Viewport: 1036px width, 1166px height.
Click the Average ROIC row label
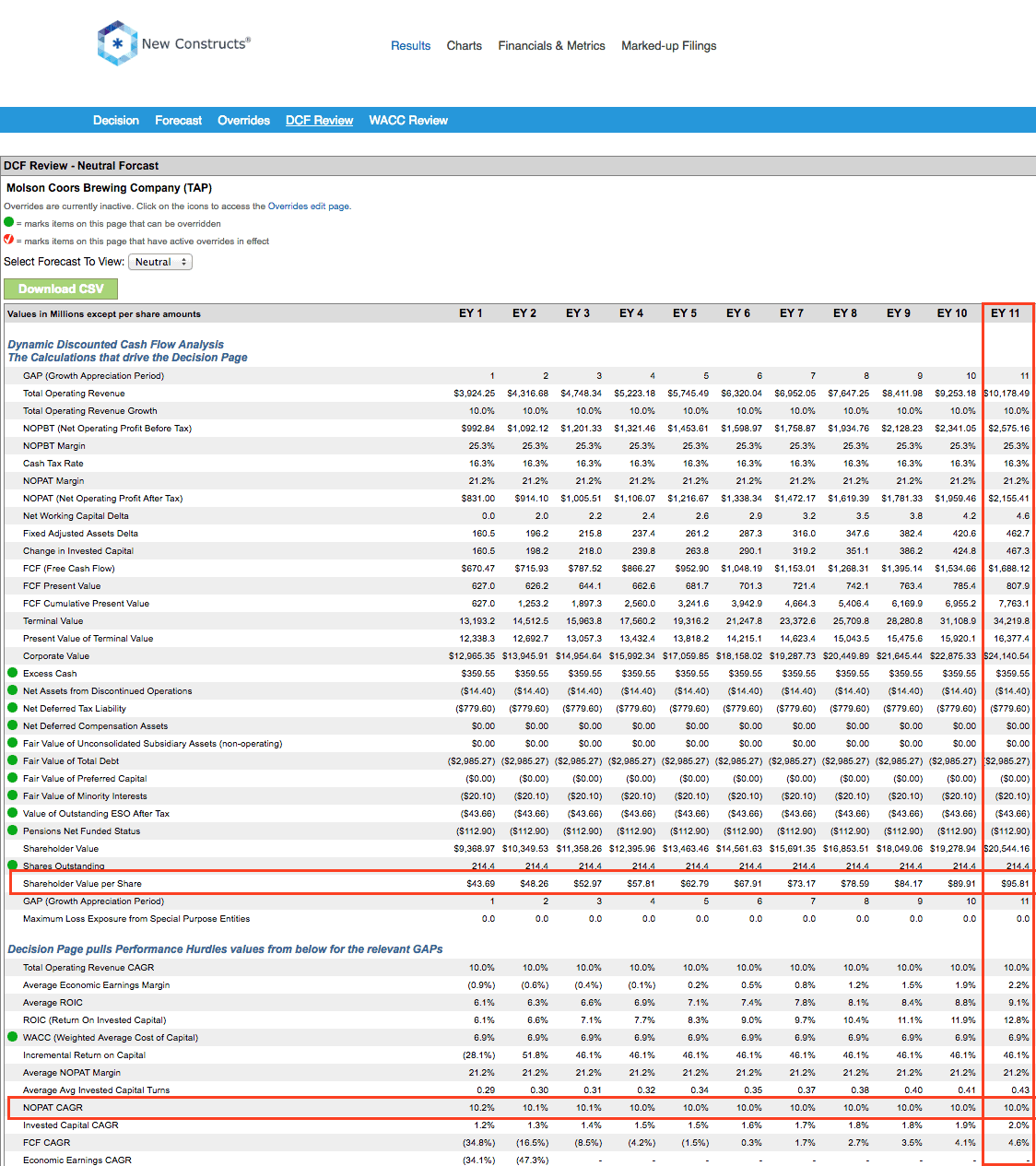pos(53,1002)
